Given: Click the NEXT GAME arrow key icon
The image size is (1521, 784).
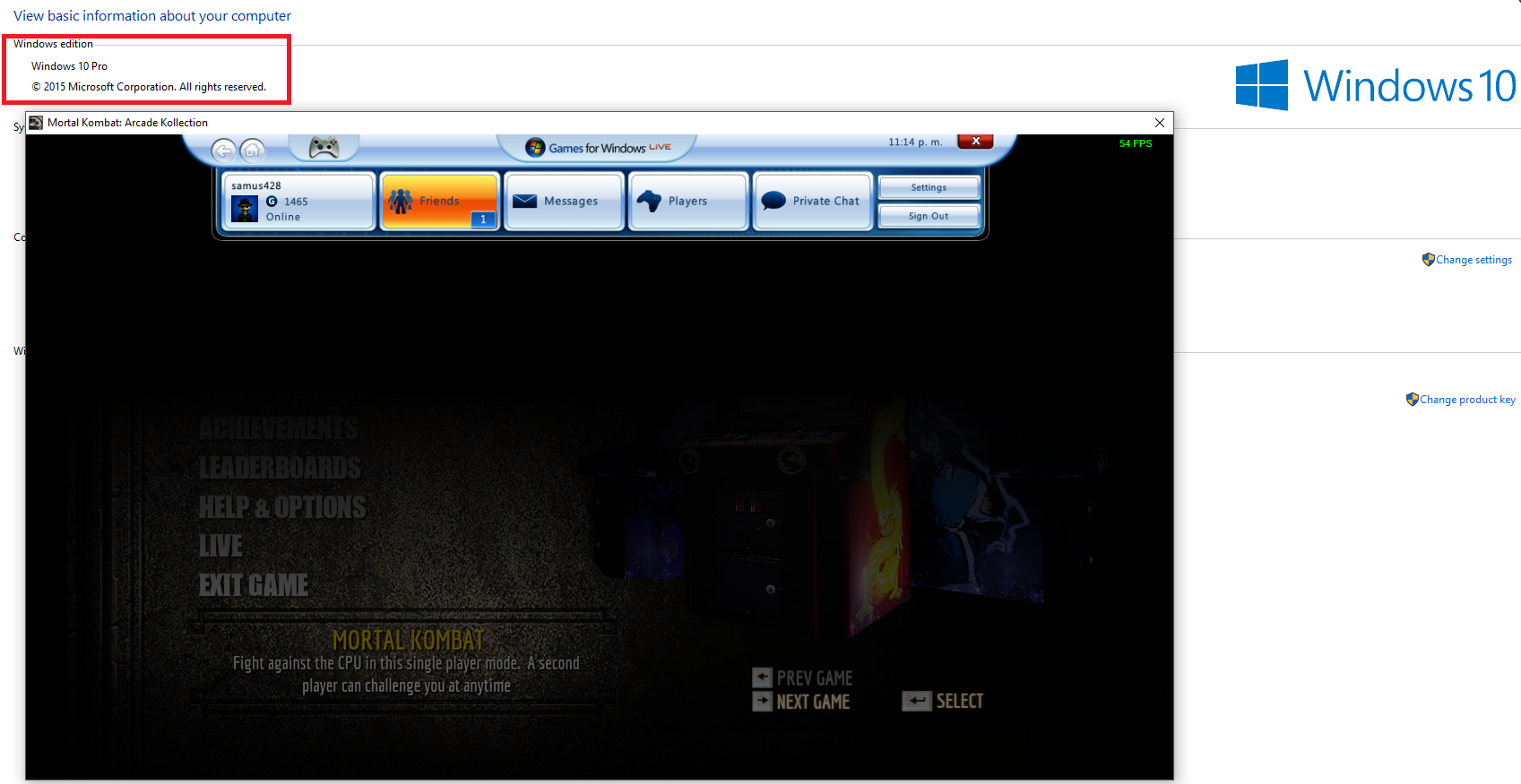Looking at the screenshot, I should (762, 701).
